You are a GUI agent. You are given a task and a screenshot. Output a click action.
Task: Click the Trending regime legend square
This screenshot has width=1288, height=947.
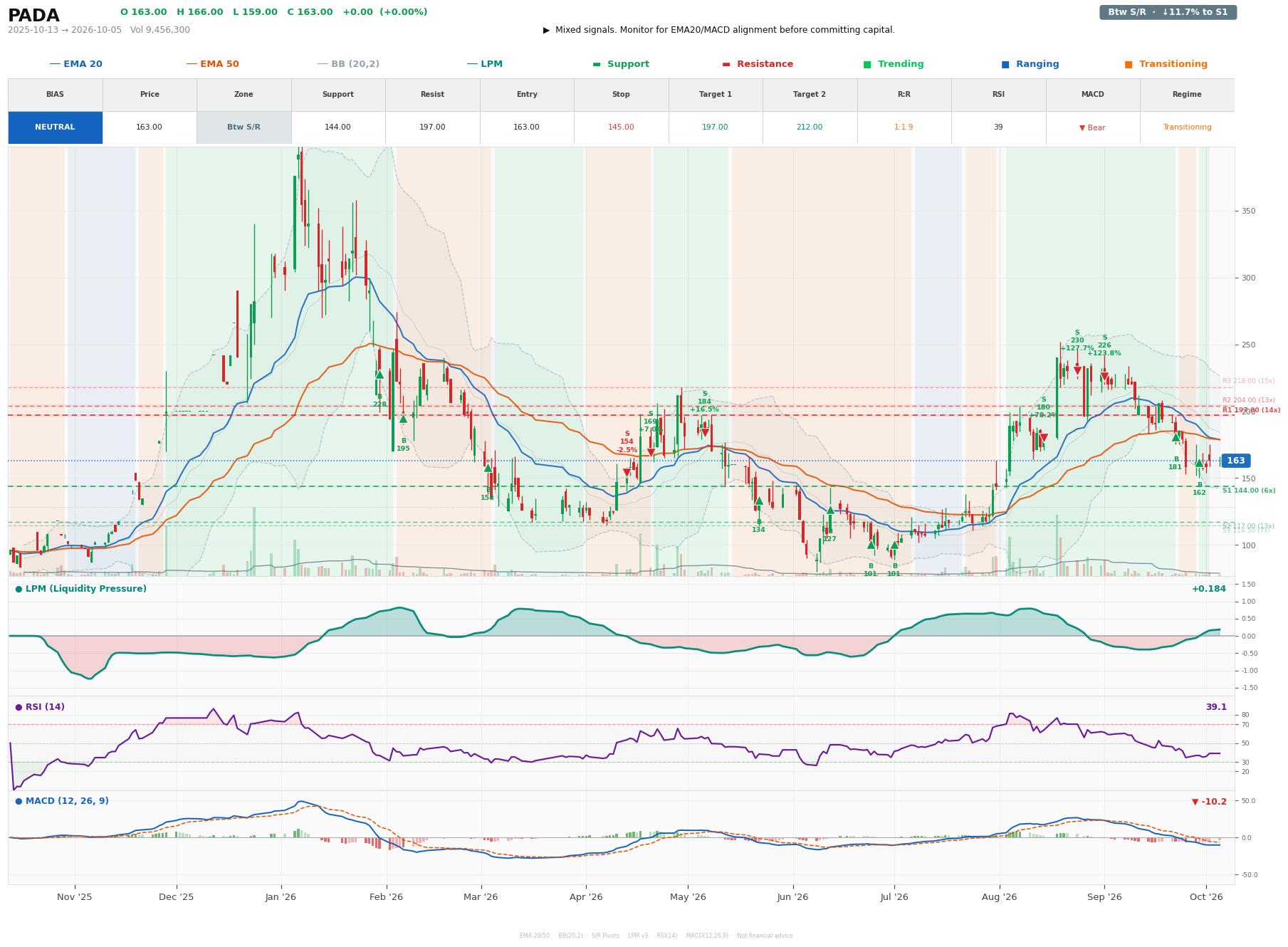[x=867, y=64]
